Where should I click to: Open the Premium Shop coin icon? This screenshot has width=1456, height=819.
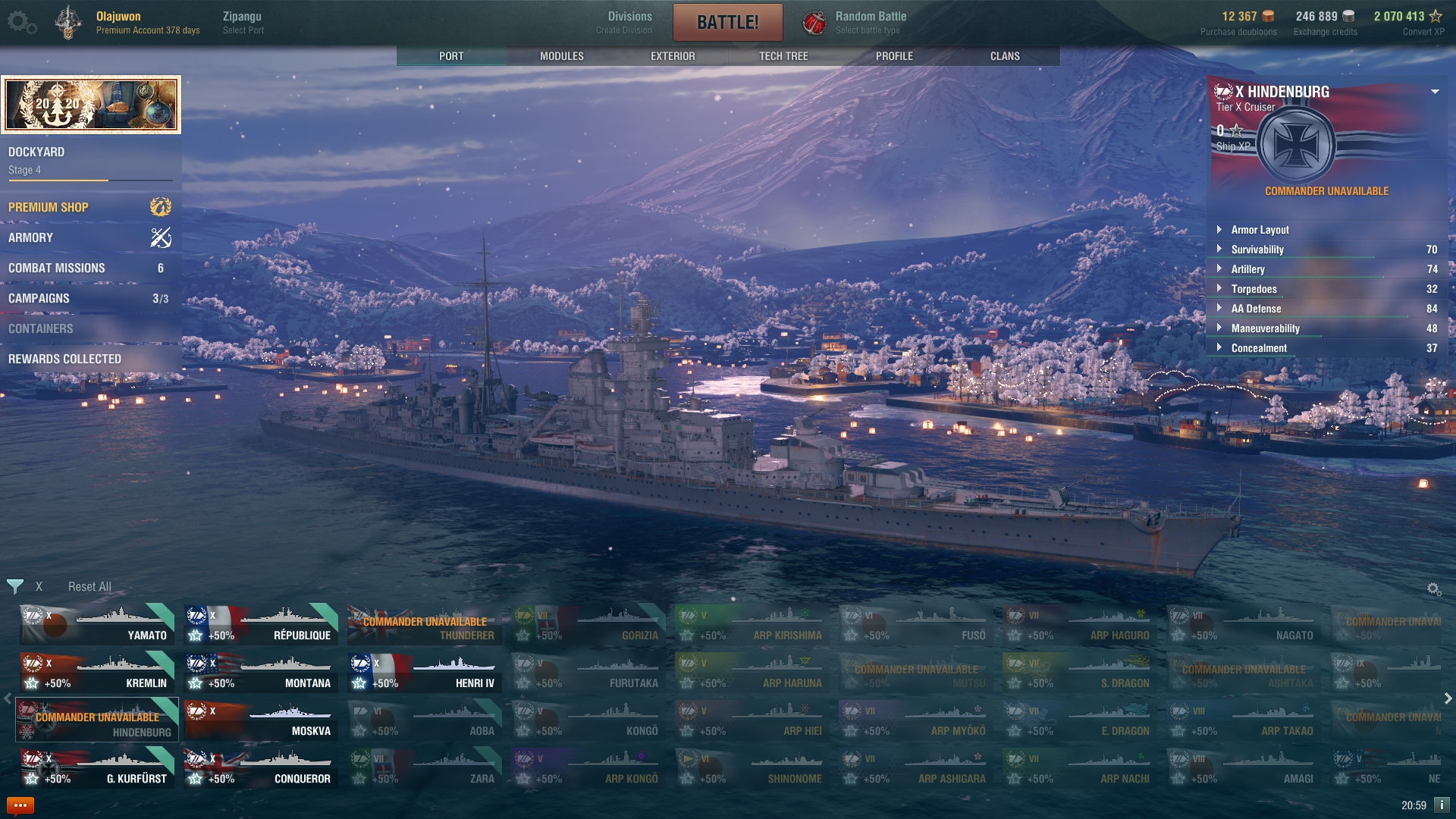click(161, 207)
